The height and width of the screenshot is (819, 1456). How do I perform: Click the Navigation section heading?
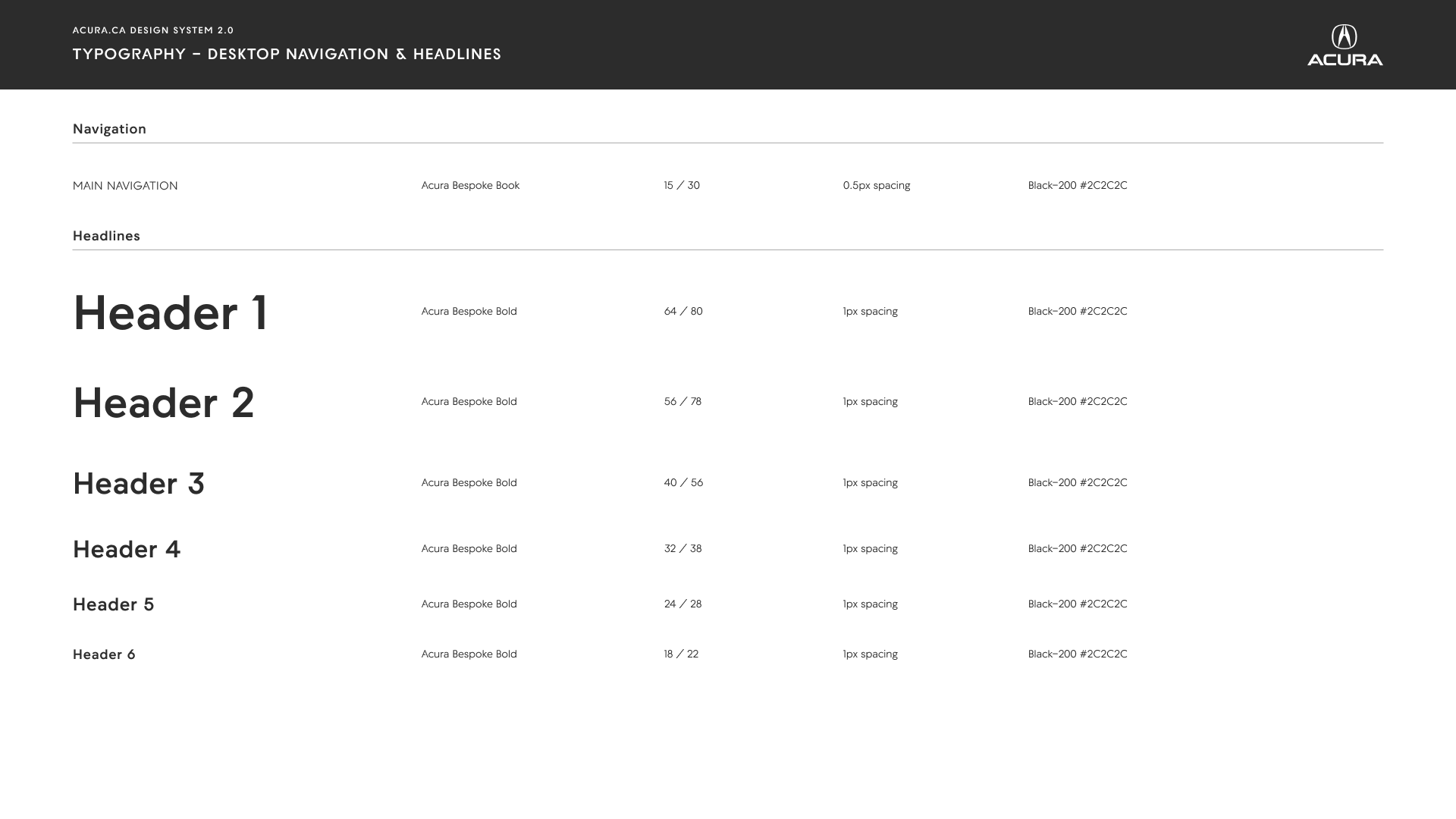coord(109,129)
